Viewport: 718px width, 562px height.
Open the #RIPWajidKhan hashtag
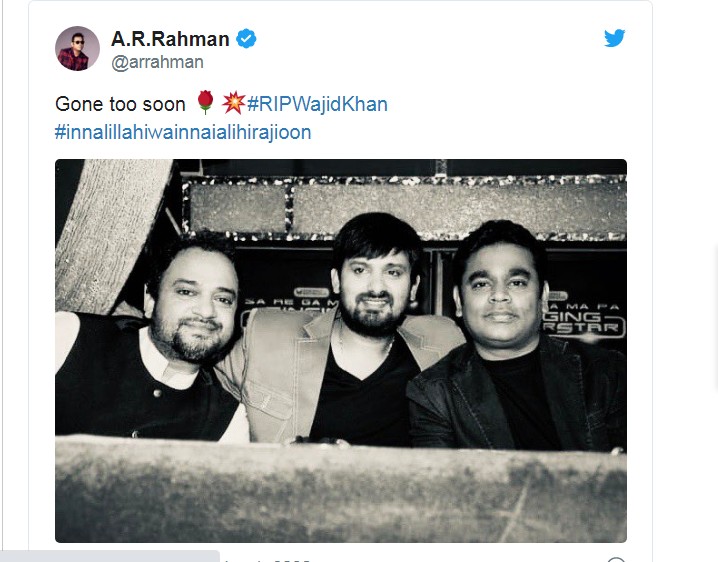(317, 104)
